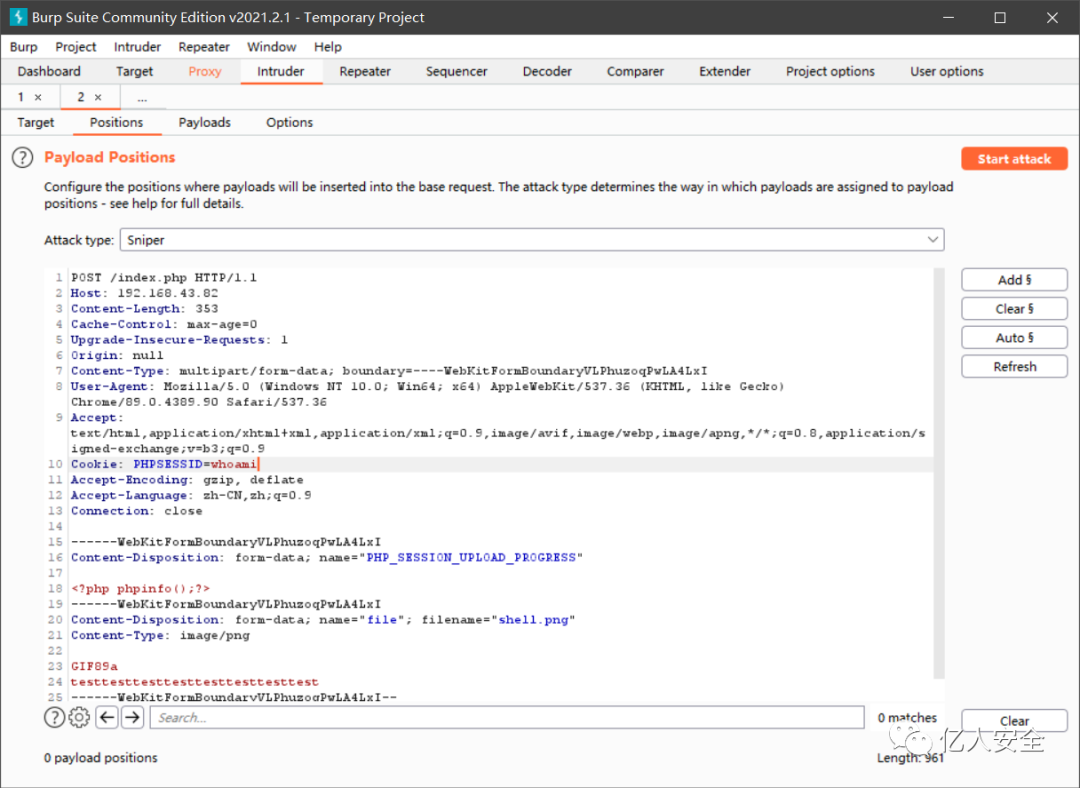The height and width of the screenshot is (788, 1080).
Task: Open search settings gear icon
Action: (79, 718)
